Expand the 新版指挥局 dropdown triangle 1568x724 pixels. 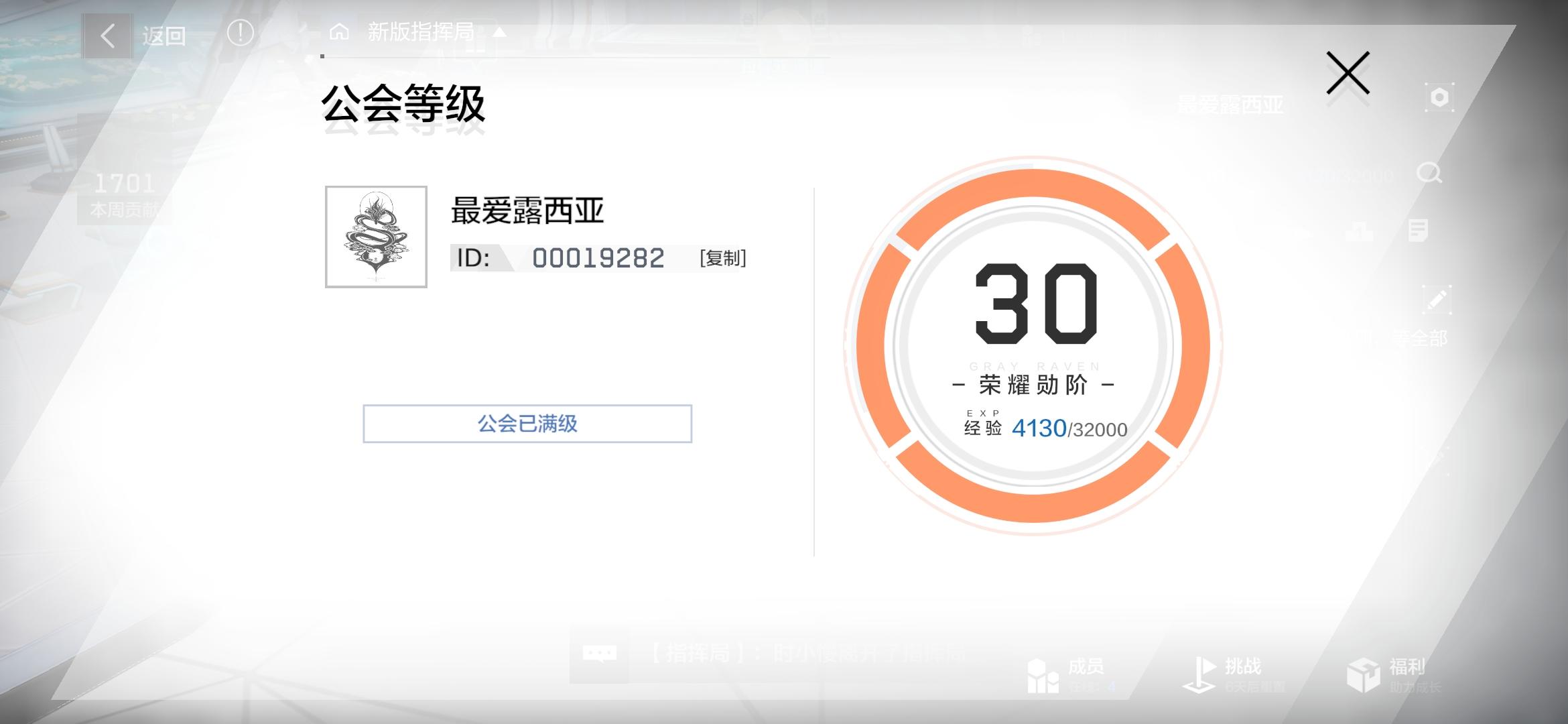[x=500, y=32]
